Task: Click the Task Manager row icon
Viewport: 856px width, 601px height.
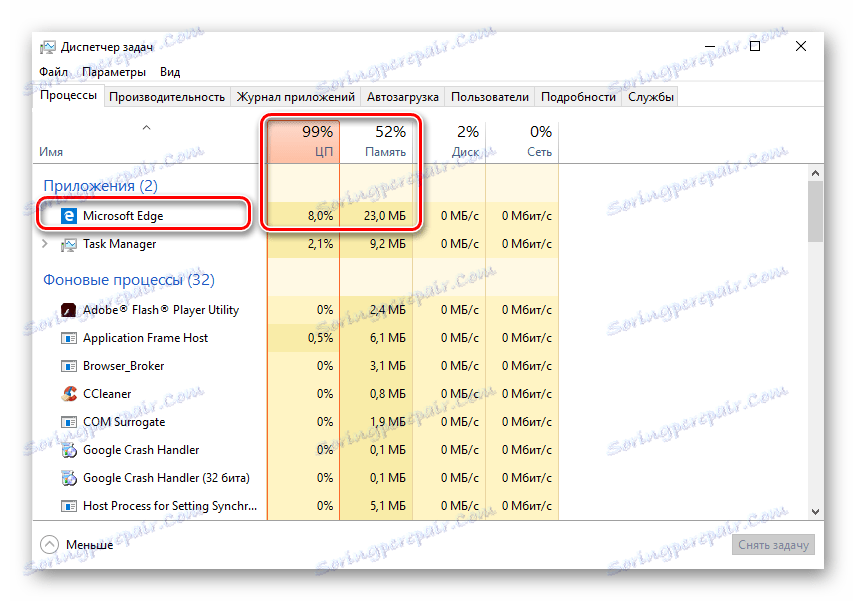Action: pos(68,245)
